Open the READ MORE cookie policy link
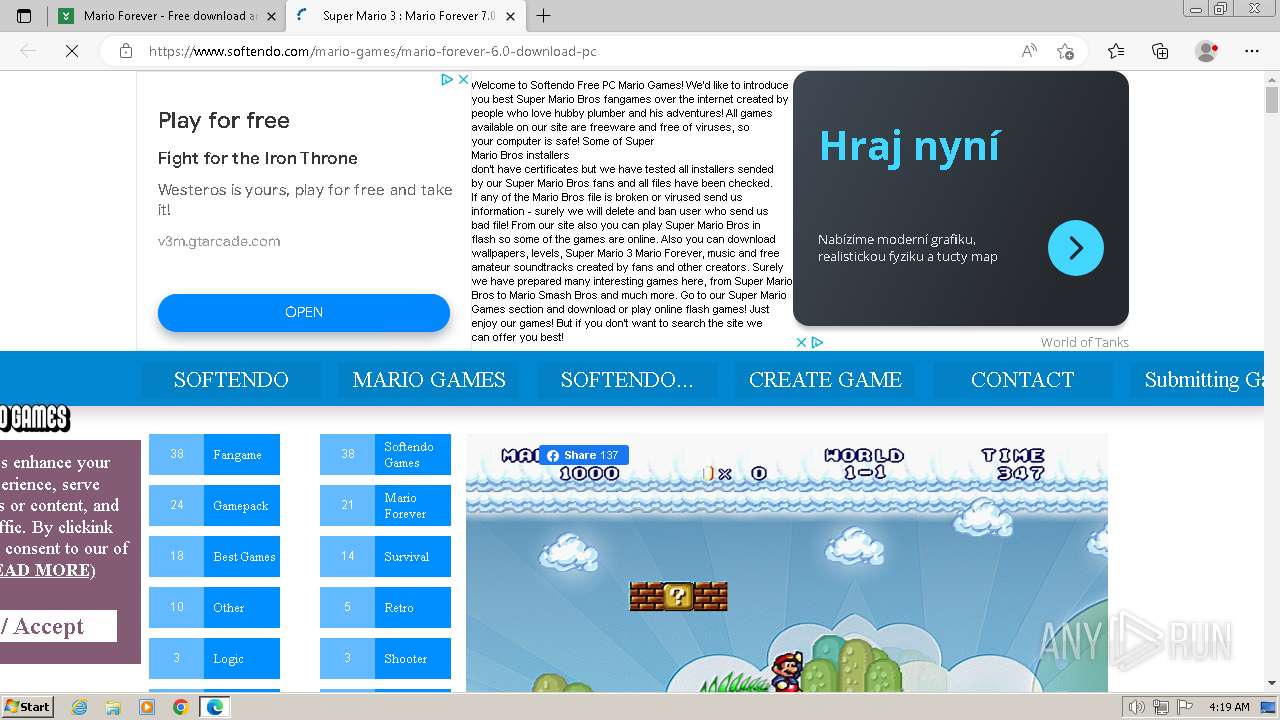 pos(46,570)
